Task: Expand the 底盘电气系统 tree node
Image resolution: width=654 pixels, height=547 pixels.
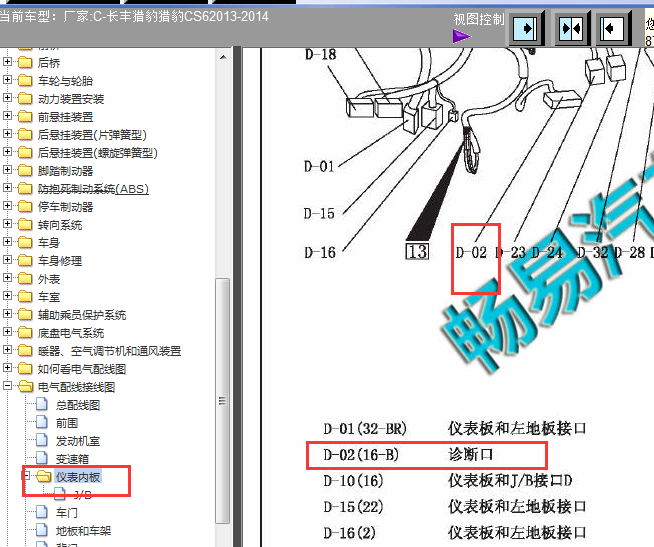Action: (7, 331)
